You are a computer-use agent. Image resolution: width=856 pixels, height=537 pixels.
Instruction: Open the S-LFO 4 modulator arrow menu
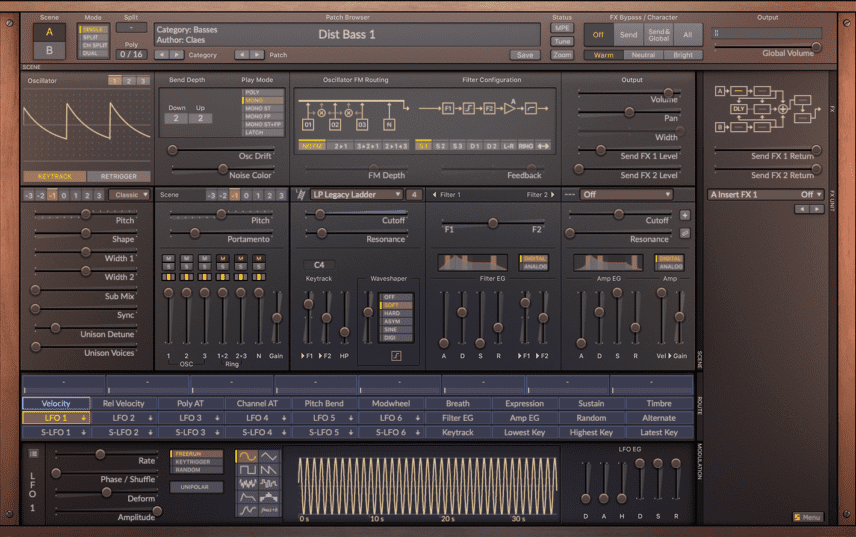[284, 432]
